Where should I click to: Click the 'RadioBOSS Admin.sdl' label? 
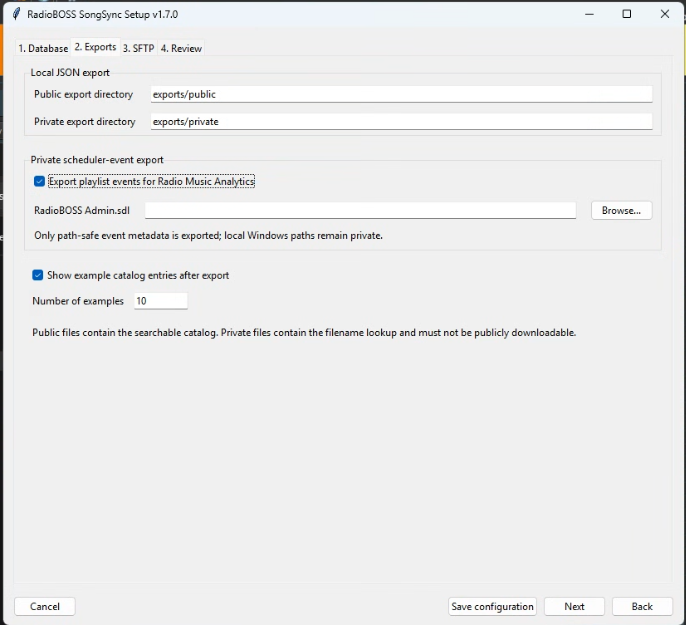pos(82,210)
